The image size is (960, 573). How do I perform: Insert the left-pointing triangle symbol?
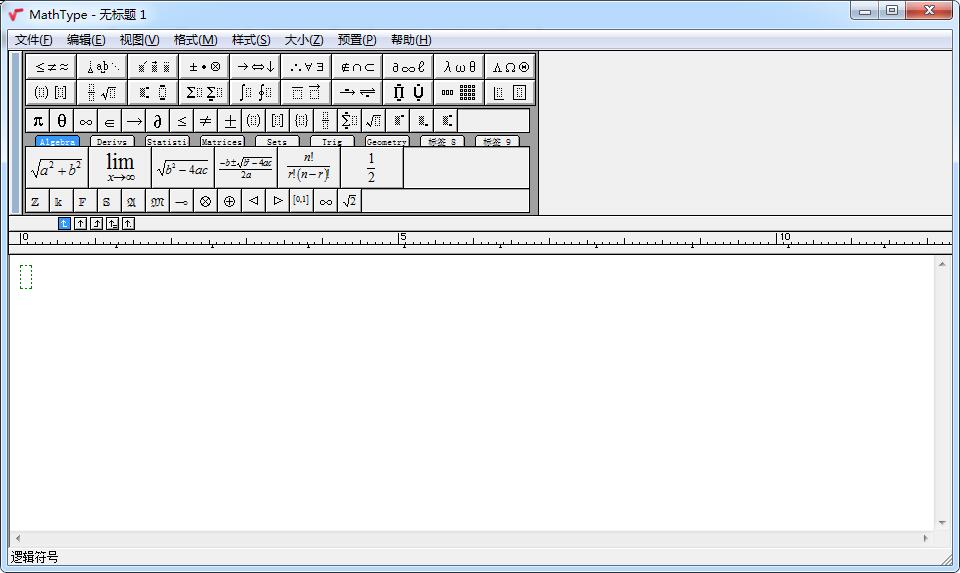253,201
